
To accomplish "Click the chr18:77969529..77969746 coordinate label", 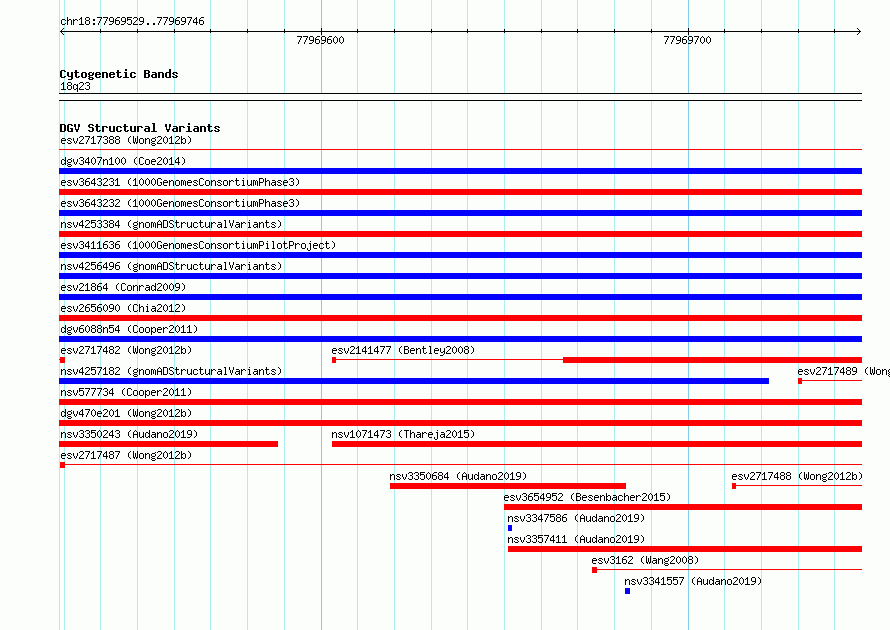I will [132, 22].
